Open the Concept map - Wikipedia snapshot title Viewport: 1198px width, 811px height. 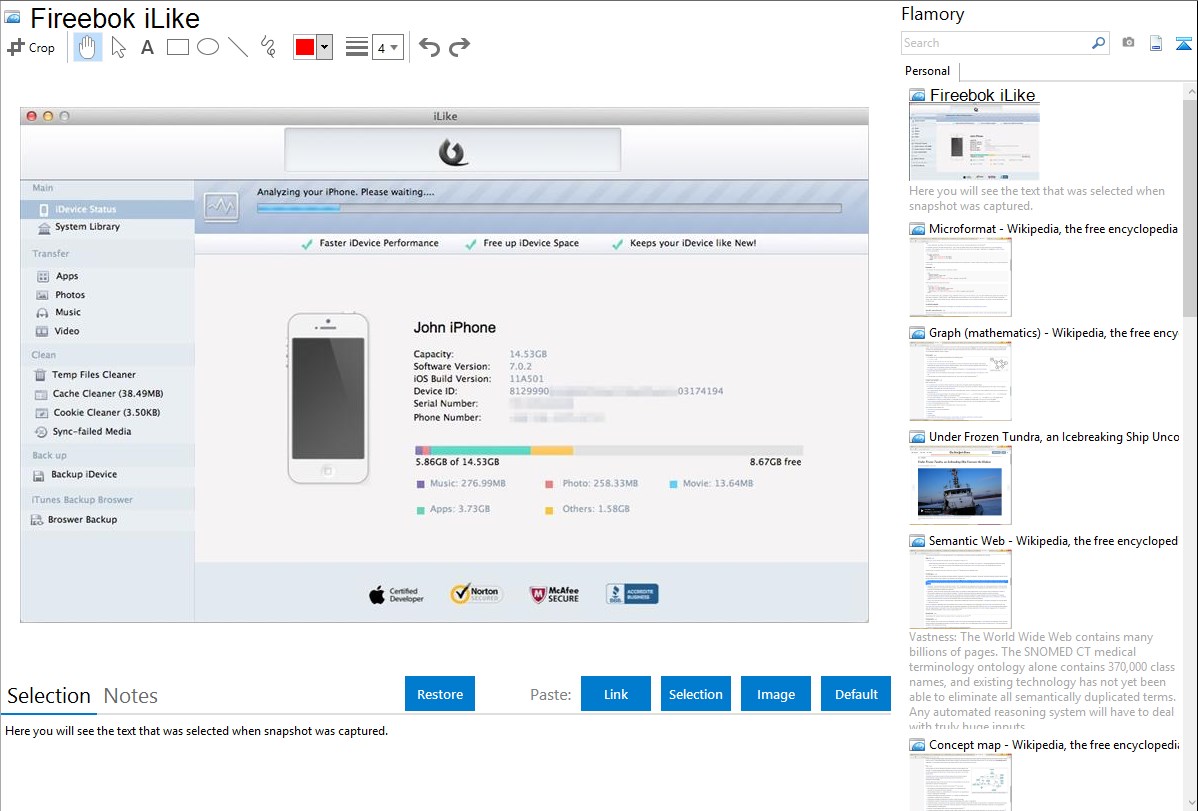1053,745
